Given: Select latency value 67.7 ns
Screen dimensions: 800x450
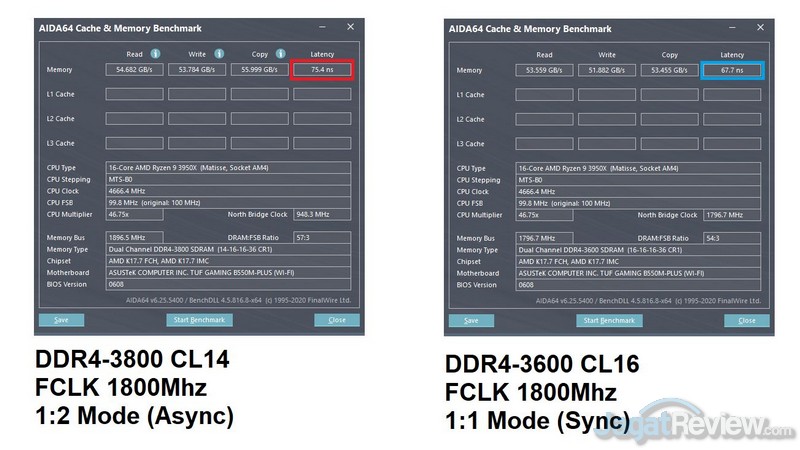Looking at the screenshot, I should click(732, 70).
